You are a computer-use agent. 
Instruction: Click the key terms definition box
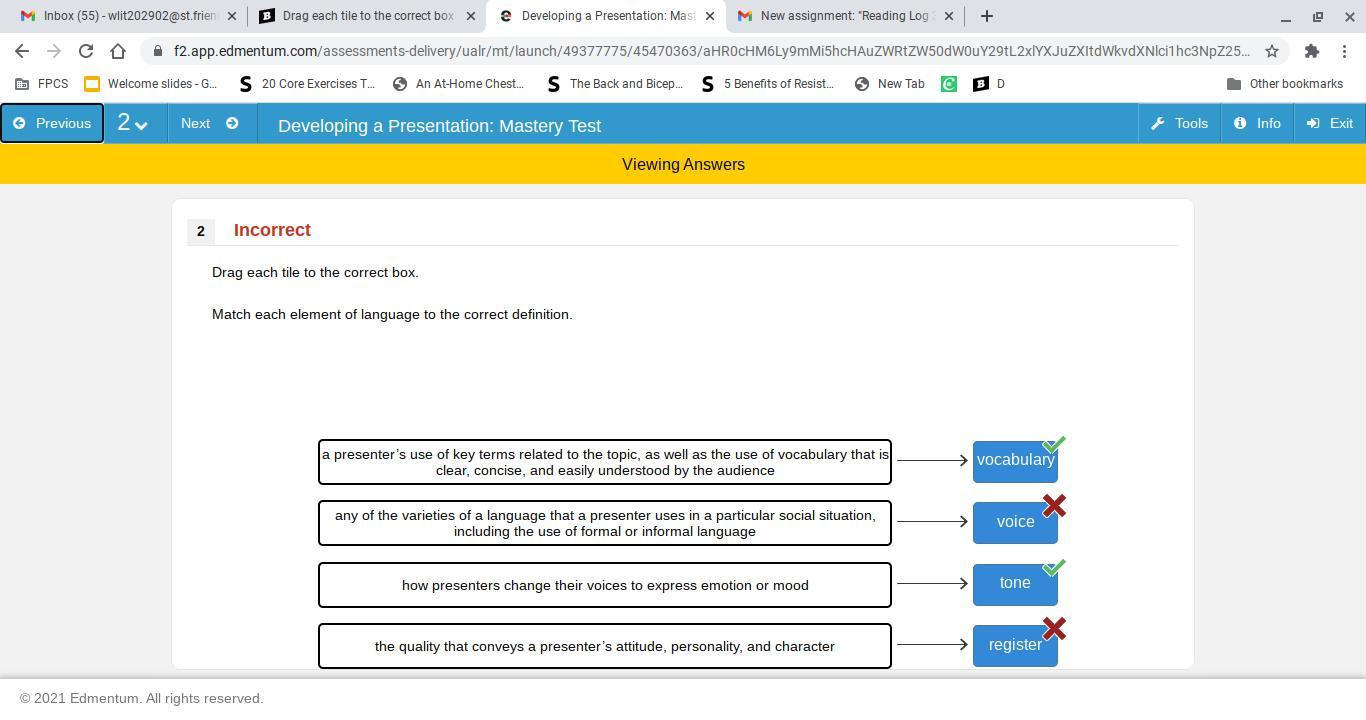tap(605, 462)
